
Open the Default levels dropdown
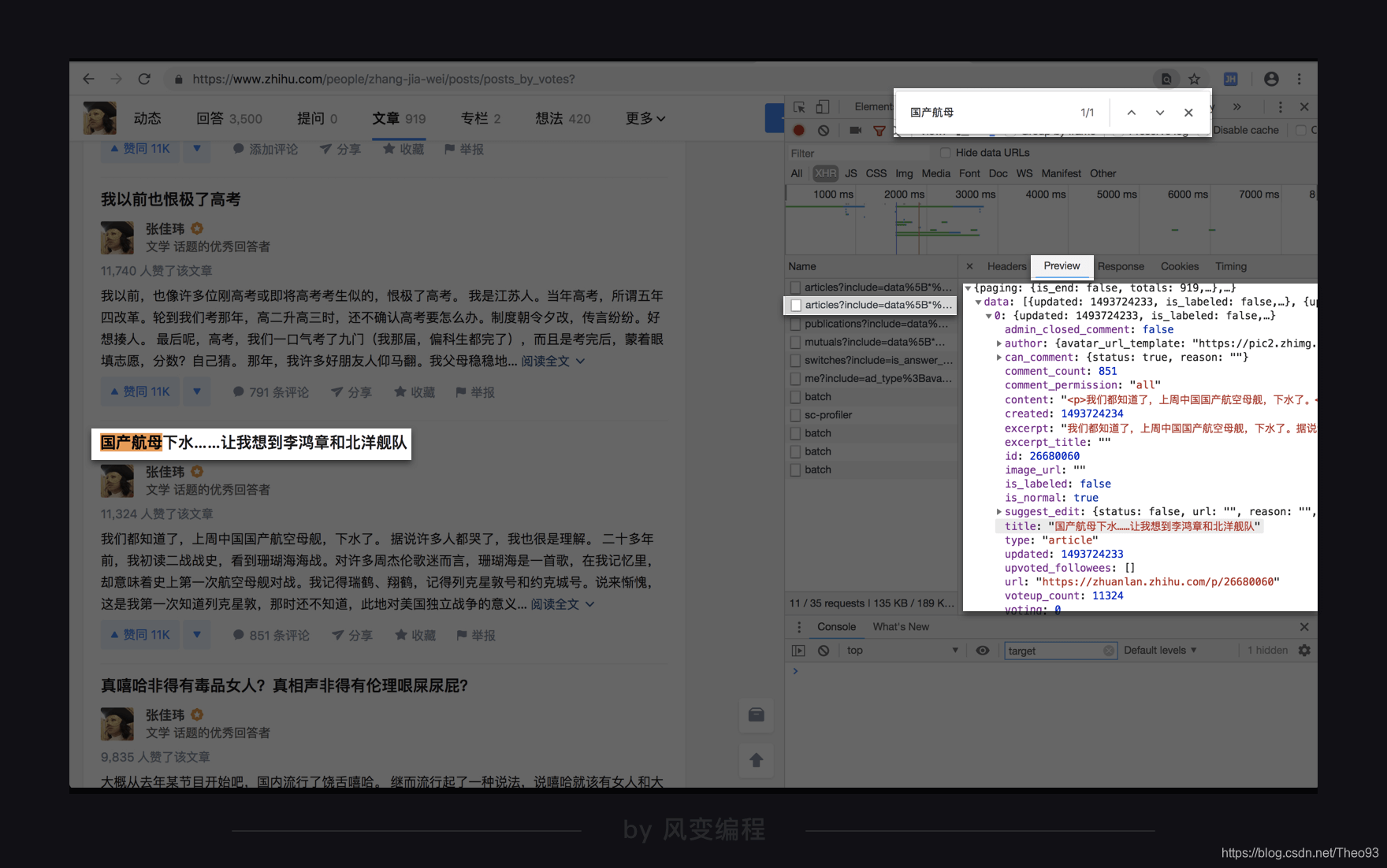coord(1160,650)
